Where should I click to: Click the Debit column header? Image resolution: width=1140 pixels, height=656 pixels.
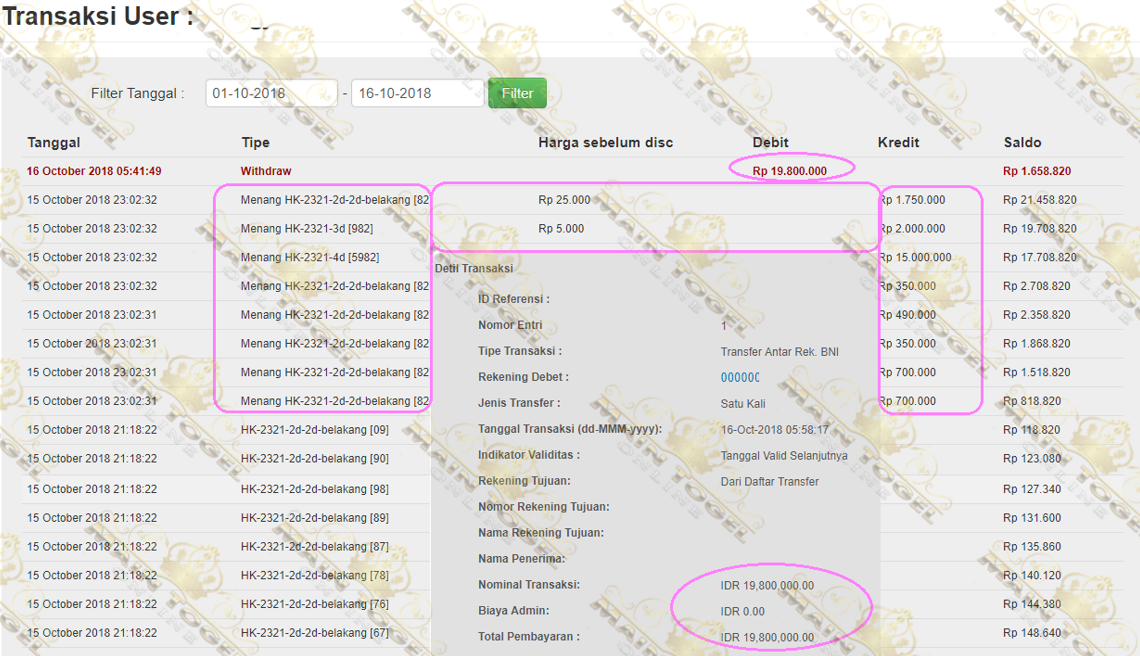770,143
